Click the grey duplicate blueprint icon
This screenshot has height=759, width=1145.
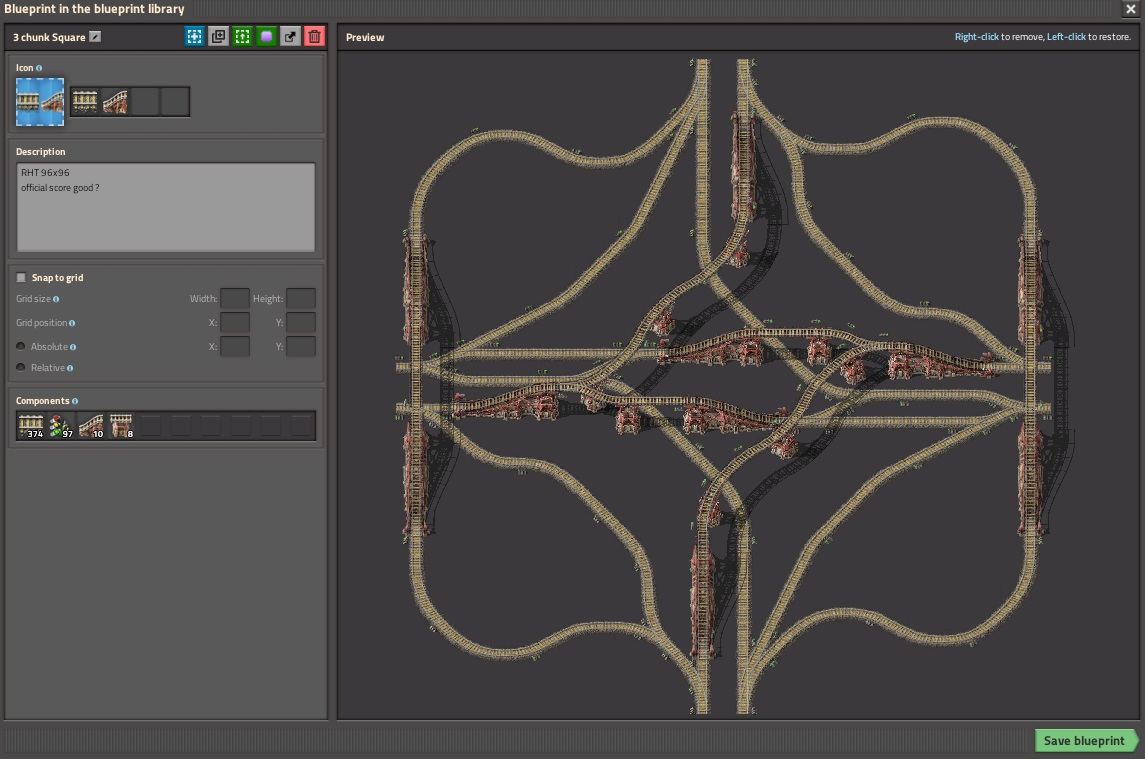pos(218,37)
